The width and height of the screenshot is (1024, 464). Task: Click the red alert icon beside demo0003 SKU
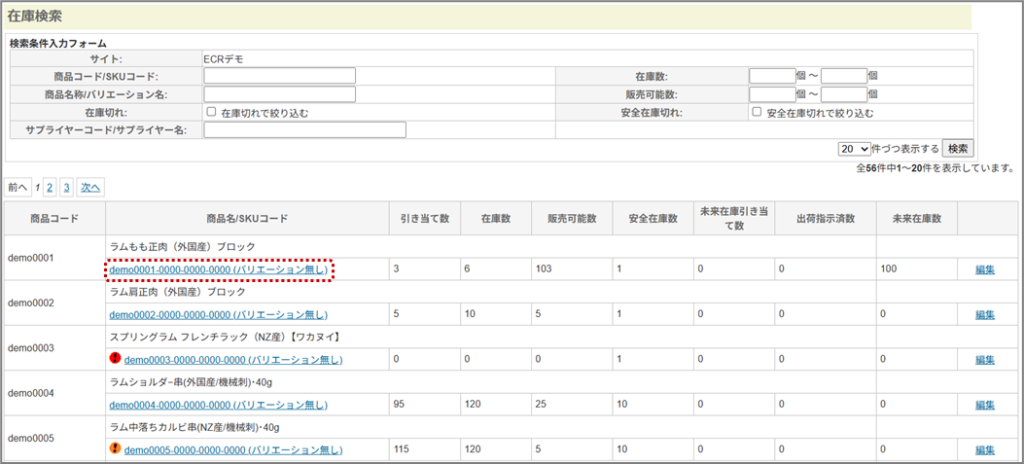coord(115,359)
